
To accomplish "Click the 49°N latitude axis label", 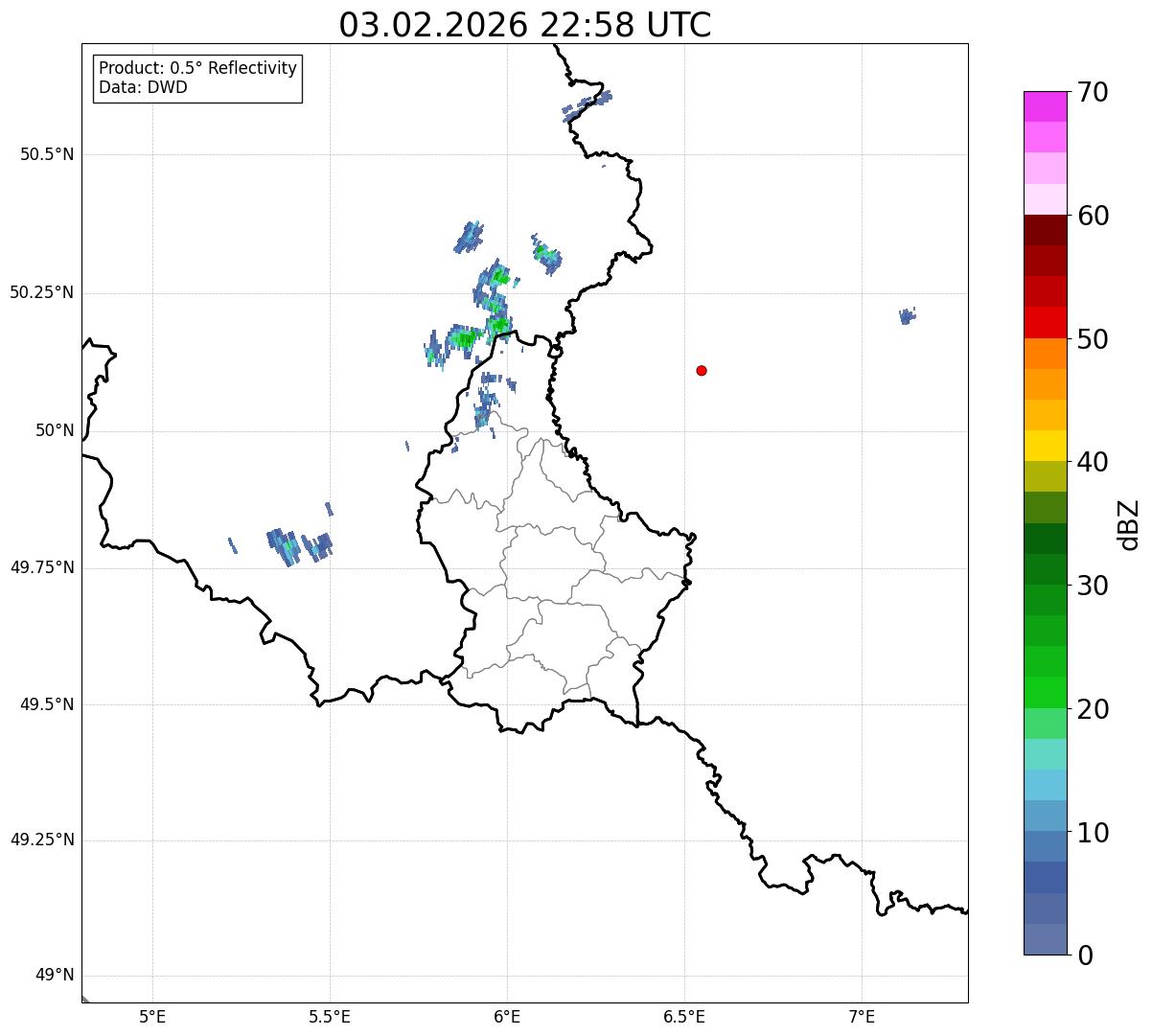I will click(x=54, y=976).
